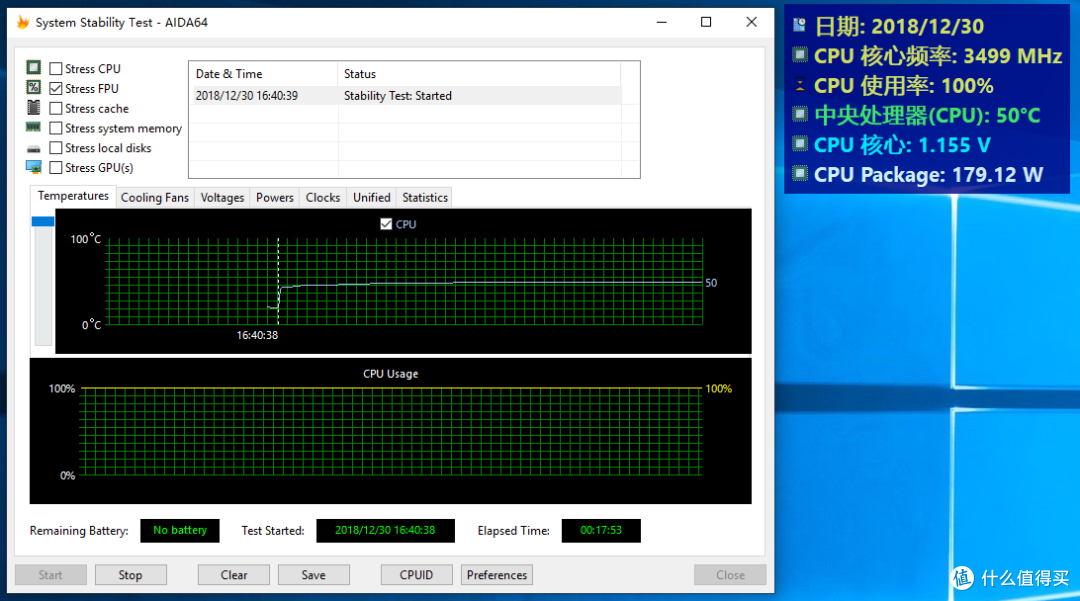This screenshot has width=1080, height=601.
Task: Click the percent icon beside Stress FPU
Action: coord(33,87)
